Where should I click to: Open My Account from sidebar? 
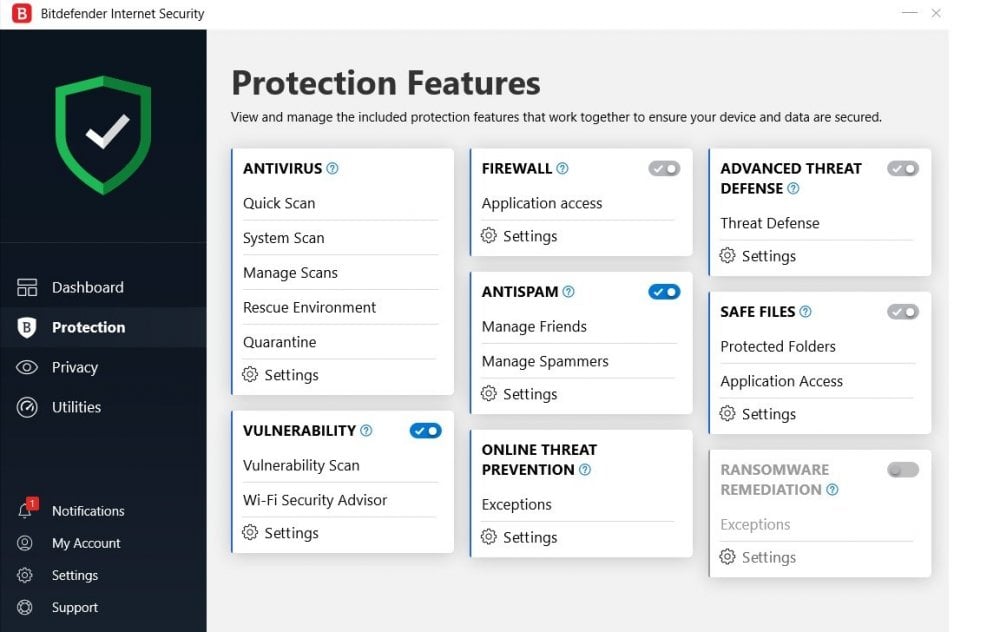[86, 543]
